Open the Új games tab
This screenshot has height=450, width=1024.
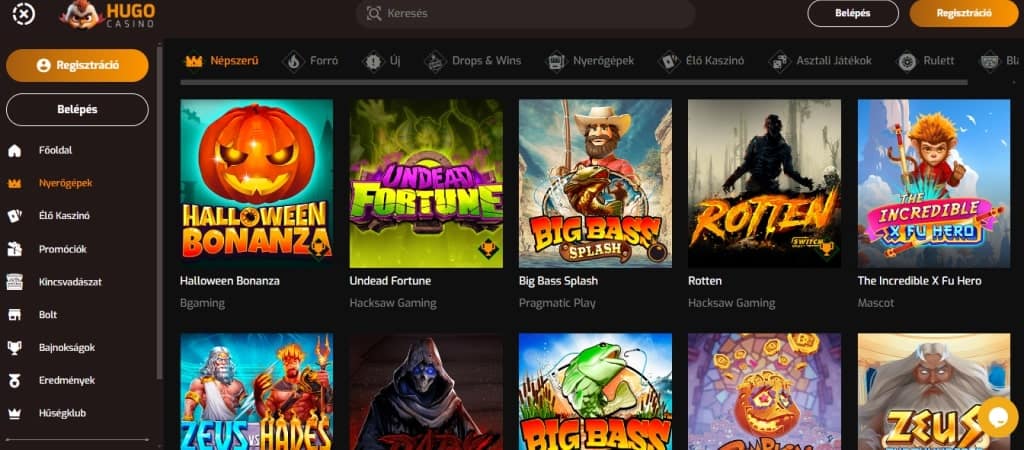point(382,61)
